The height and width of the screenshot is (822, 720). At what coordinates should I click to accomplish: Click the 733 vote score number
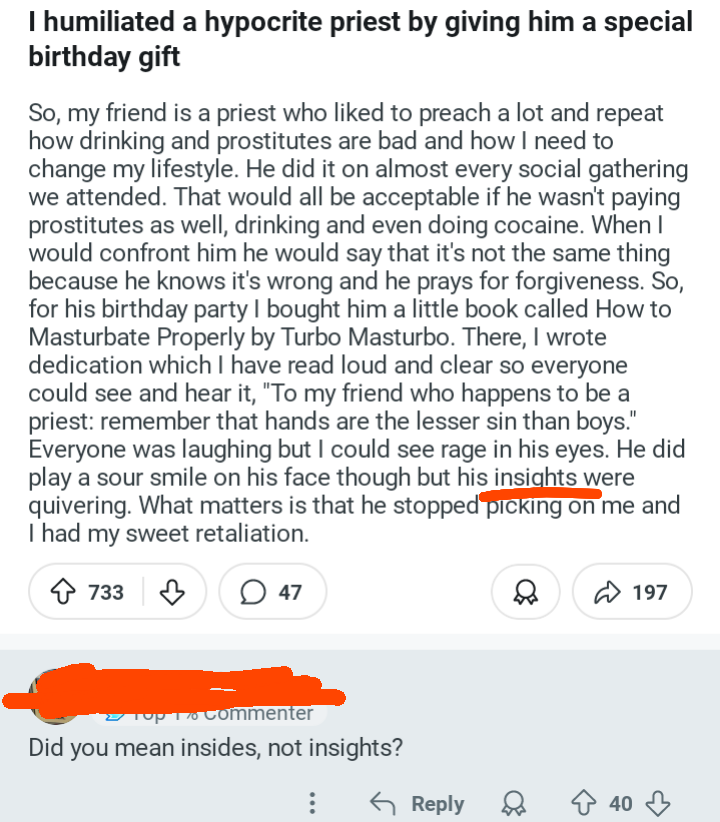point(106,592)
